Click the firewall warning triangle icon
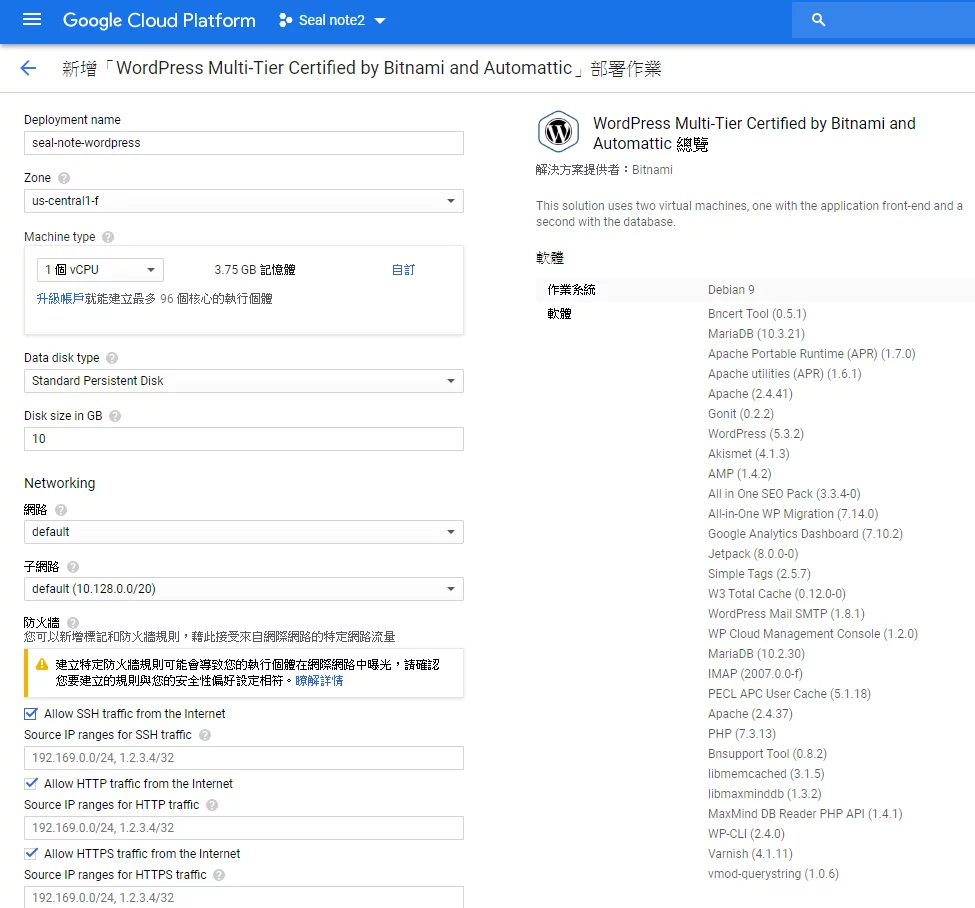 (42, 665)
